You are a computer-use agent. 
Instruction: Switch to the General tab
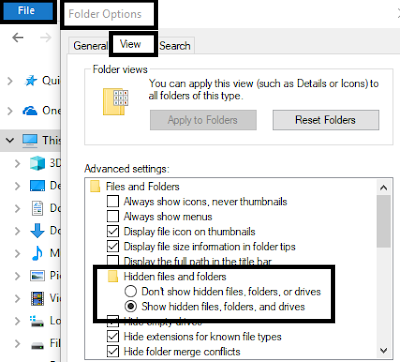click(x=90, y=46)
